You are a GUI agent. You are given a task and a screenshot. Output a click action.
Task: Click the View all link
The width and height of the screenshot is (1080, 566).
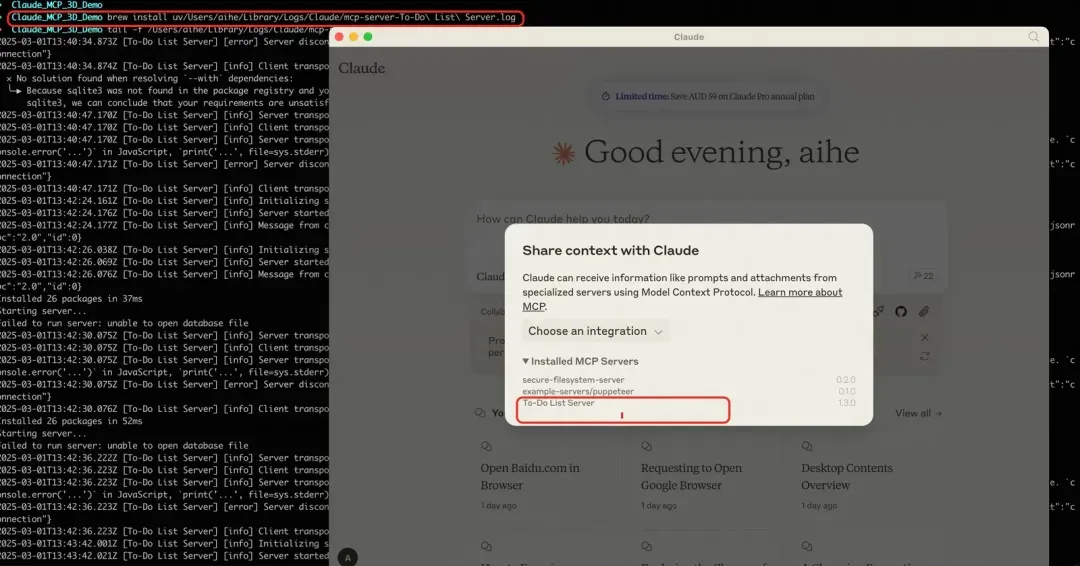918,413
